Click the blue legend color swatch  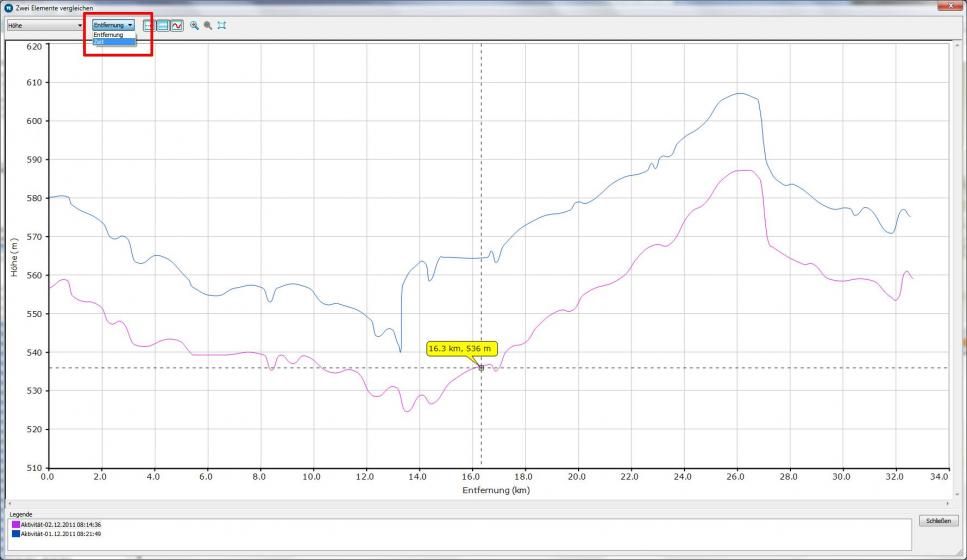(x=16, y=533)
